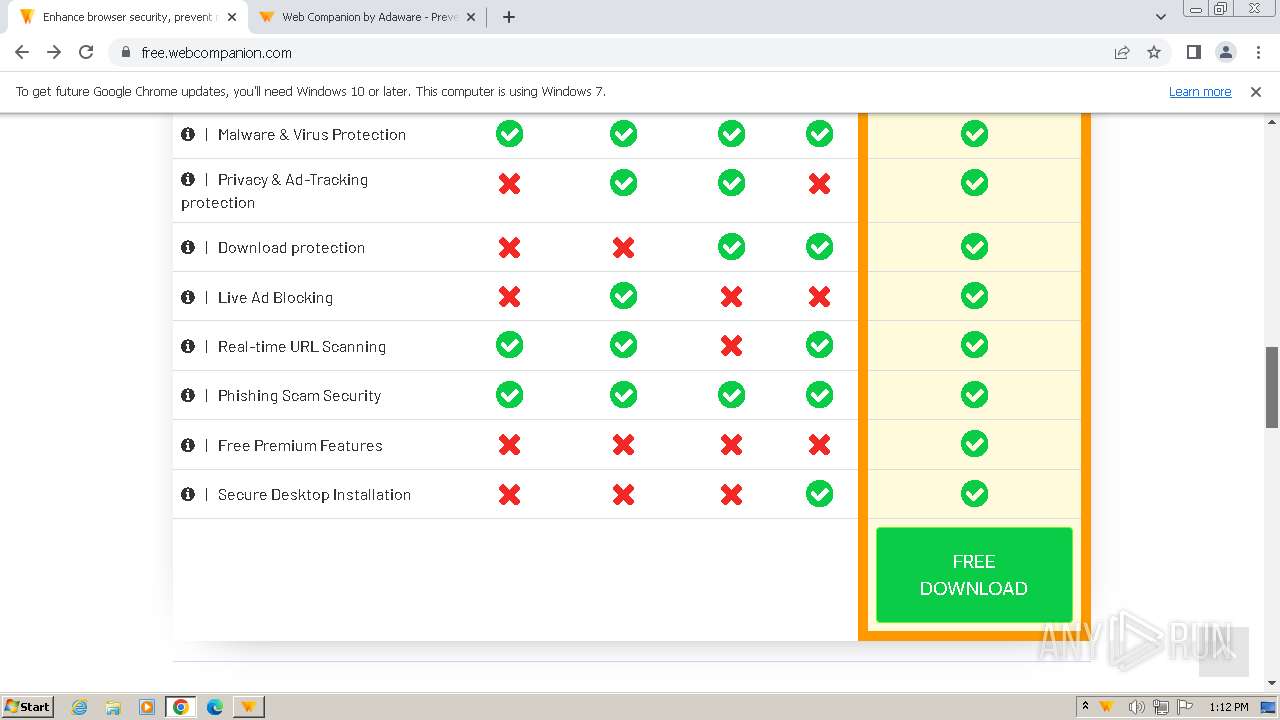The width and height of the screenshot is (1280, 720).
Task: Close the Web Companion by Adaware tab
Action: [471, 17]
